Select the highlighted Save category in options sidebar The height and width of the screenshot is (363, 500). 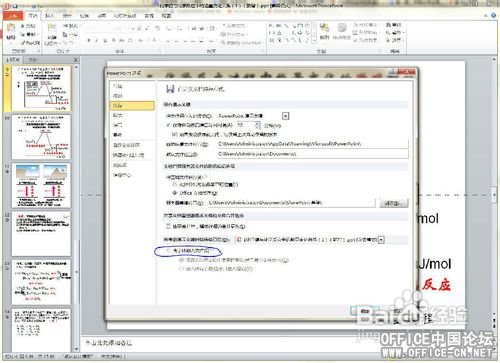coord(132,106)
